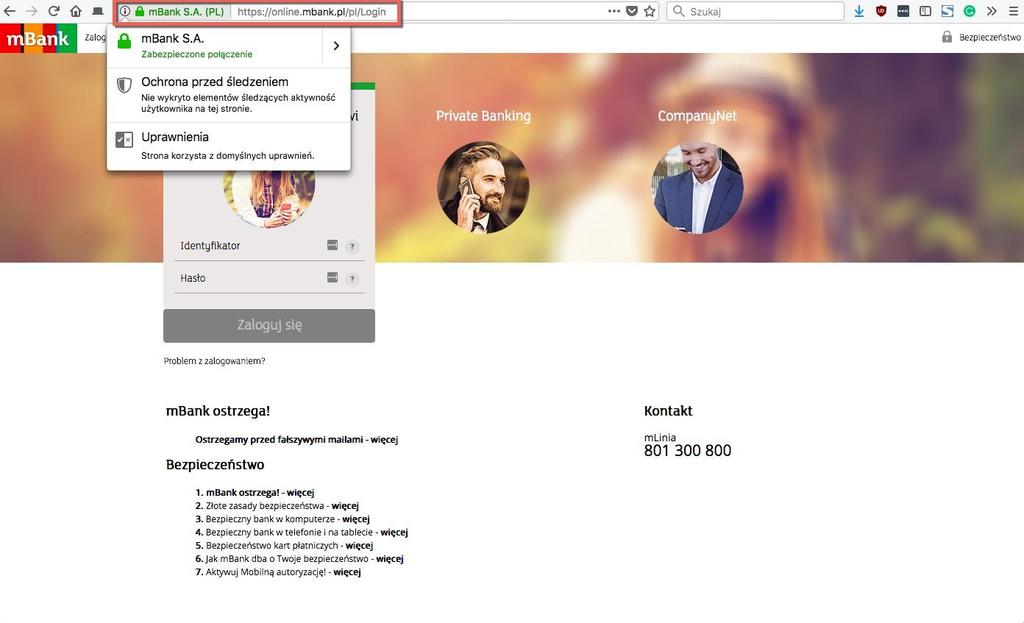Open the uBlock Origin shield icon
1024x623 pixels.
pyautogui.click(x=881, y=11)
